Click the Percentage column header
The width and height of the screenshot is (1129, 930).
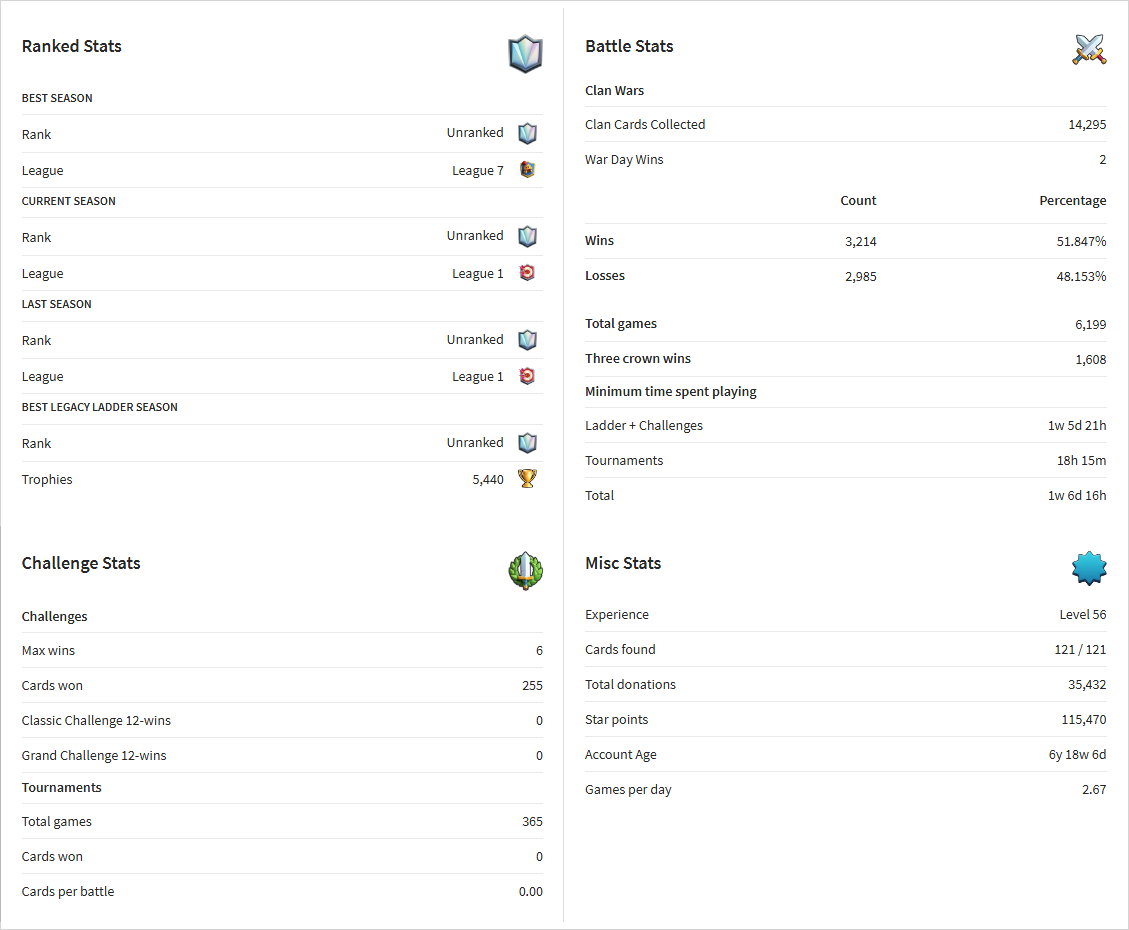tap(1073, 201)
